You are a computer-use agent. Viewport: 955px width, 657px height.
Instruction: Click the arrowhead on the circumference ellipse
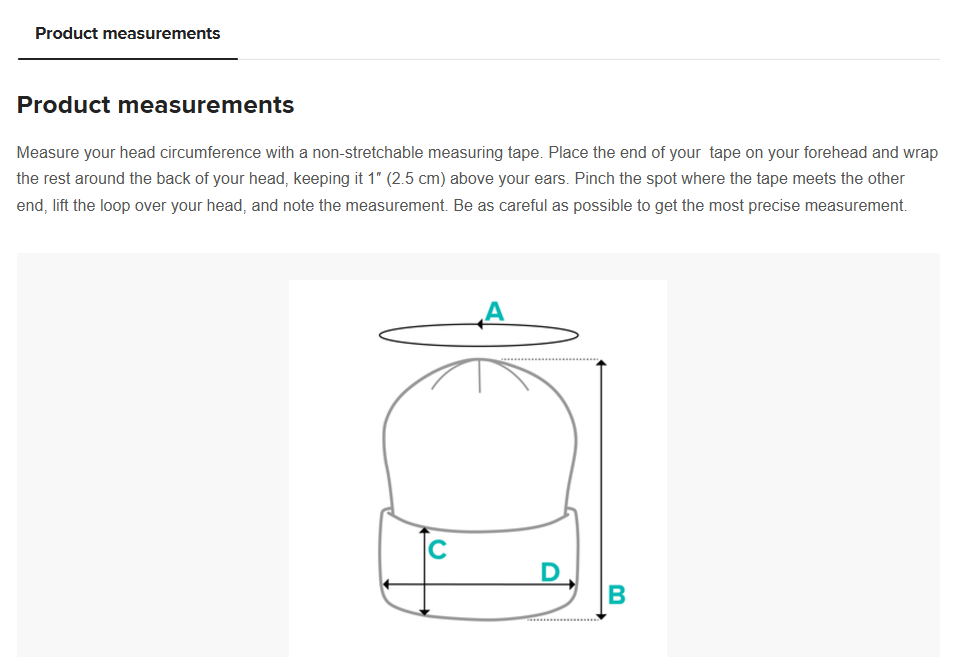coord(480,325)
